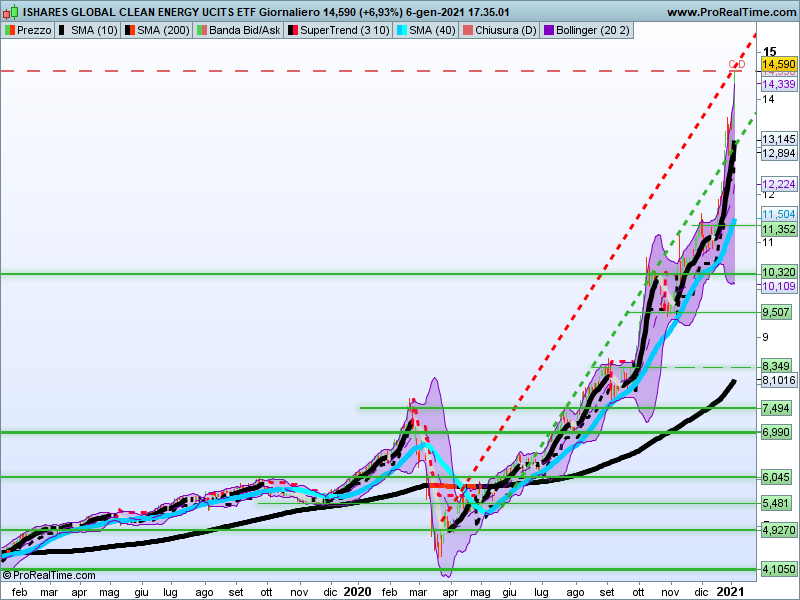Click the 6,045 level label

coord(776,477)
